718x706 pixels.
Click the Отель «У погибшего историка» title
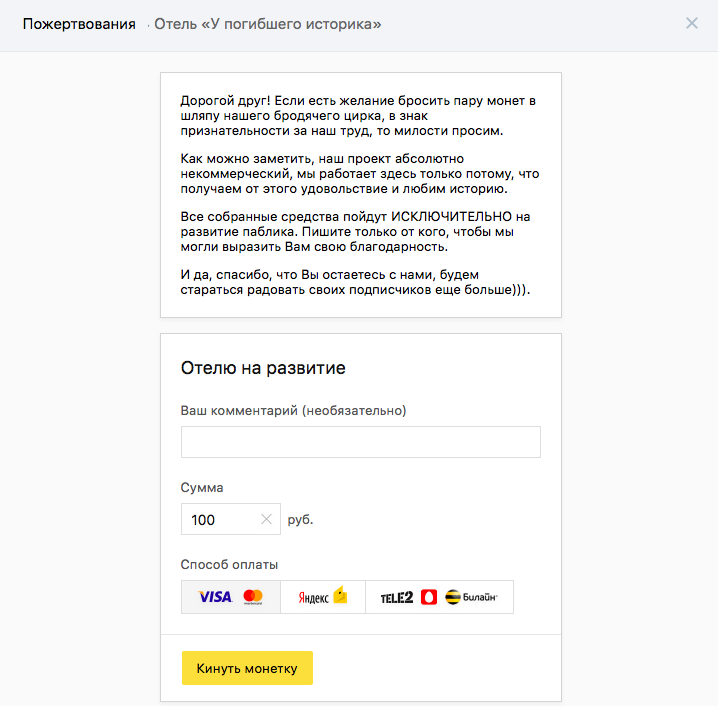(268, 24)
